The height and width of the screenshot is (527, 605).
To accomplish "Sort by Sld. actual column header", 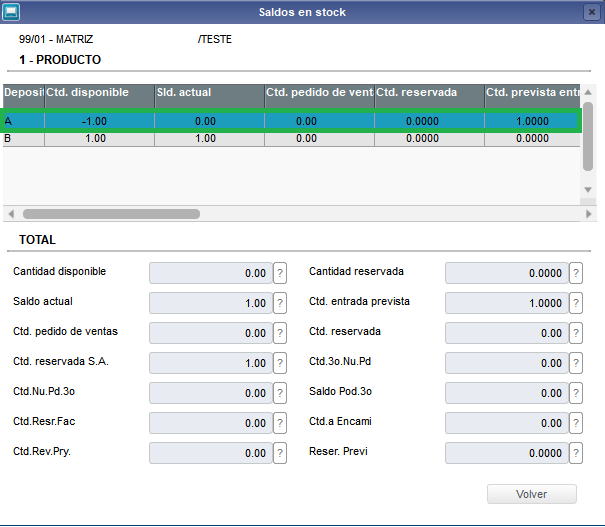I will (210, 96).
